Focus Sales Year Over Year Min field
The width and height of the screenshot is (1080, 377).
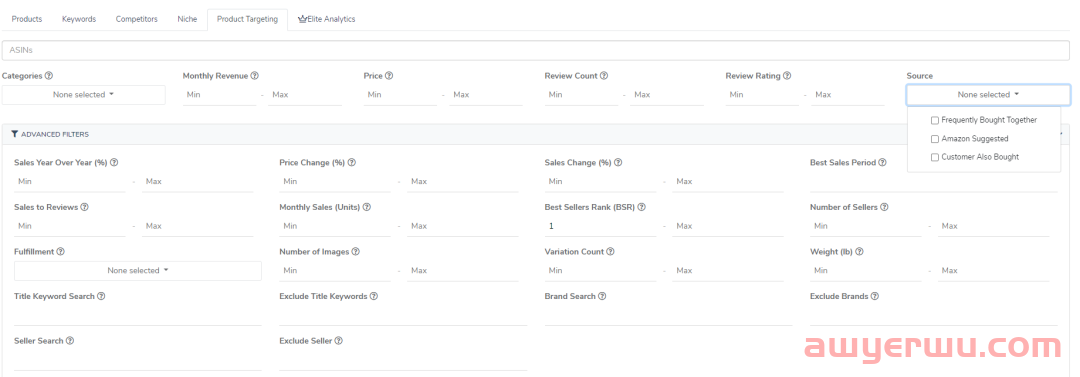point(70,182)
